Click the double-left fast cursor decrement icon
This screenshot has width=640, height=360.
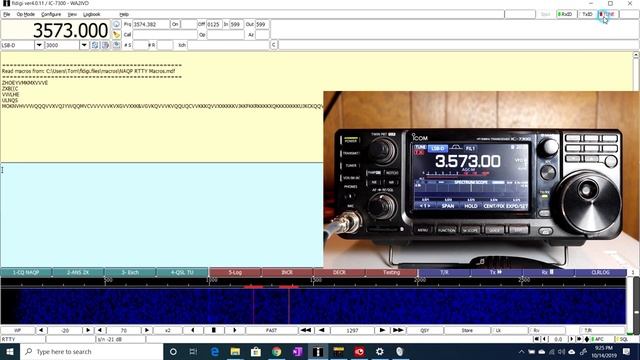tap(306, 330)
